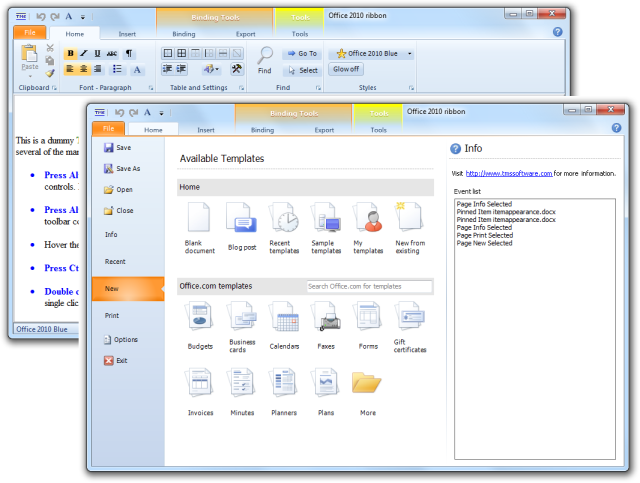This screenshot has width=640, height=483.
Task: Toggle Strikethrough ABC button
Action: pos(111,53)
